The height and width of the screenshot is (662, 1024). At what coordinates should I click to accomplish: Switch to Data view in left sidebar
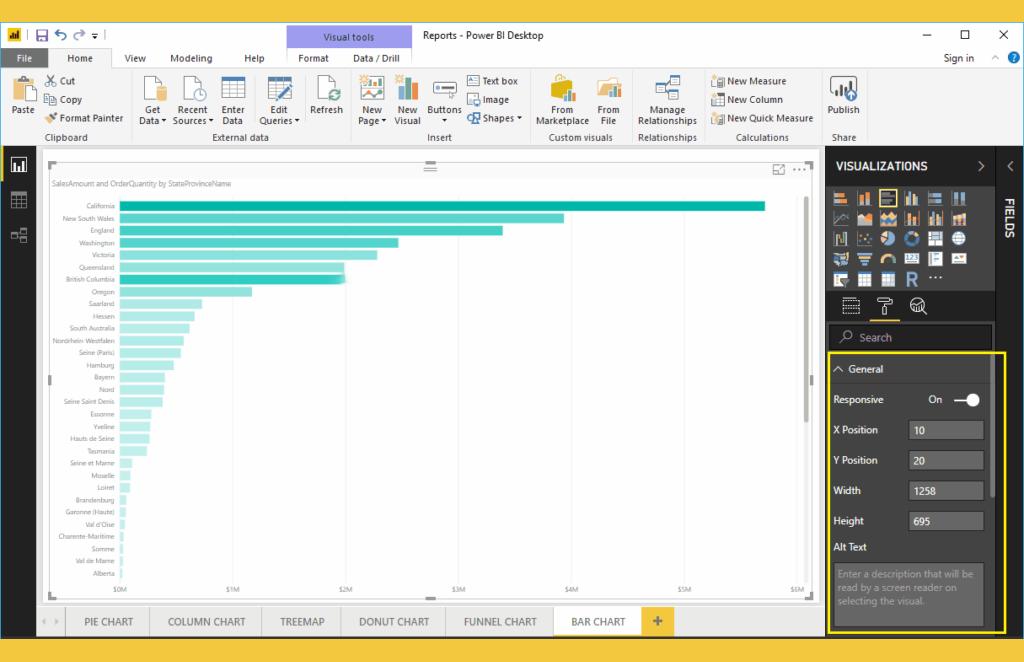click(x=19, y=201)
